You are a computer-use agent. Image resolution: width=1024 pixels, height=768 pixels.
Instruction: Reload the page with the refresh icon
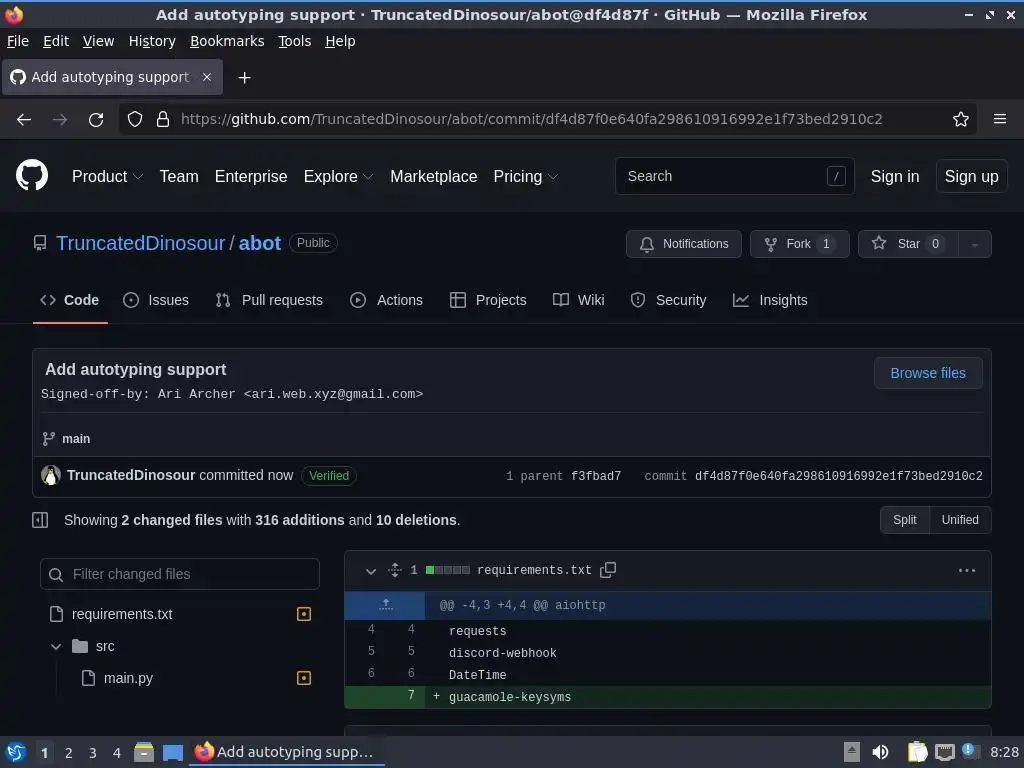96,120
